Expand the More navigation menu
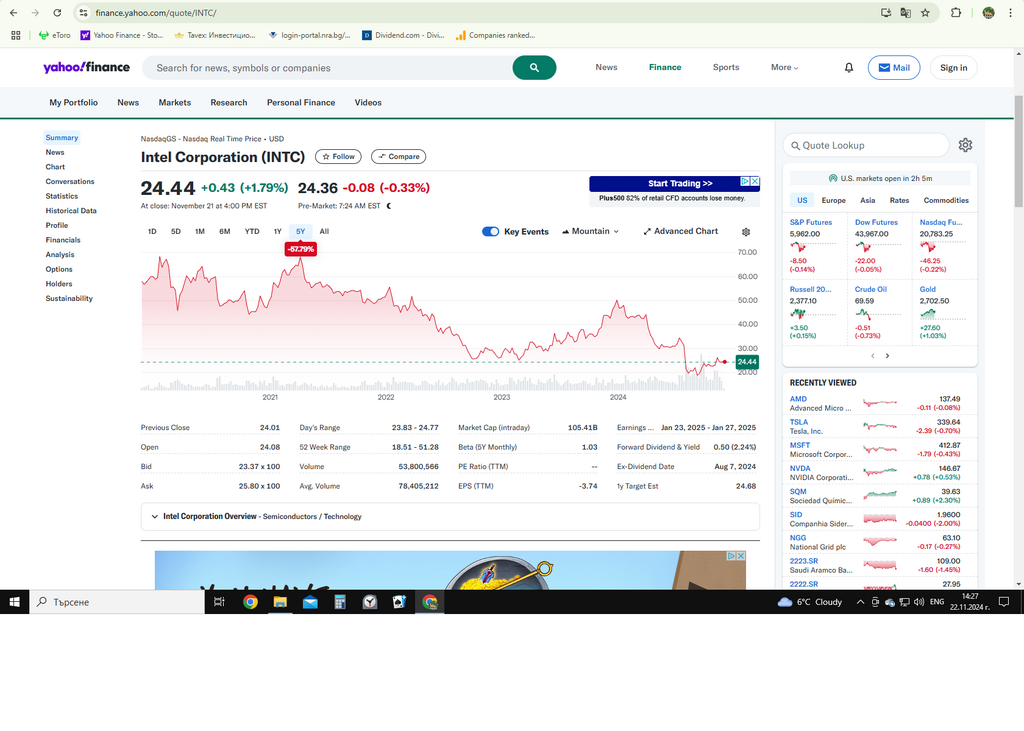 tap(785, 68)
